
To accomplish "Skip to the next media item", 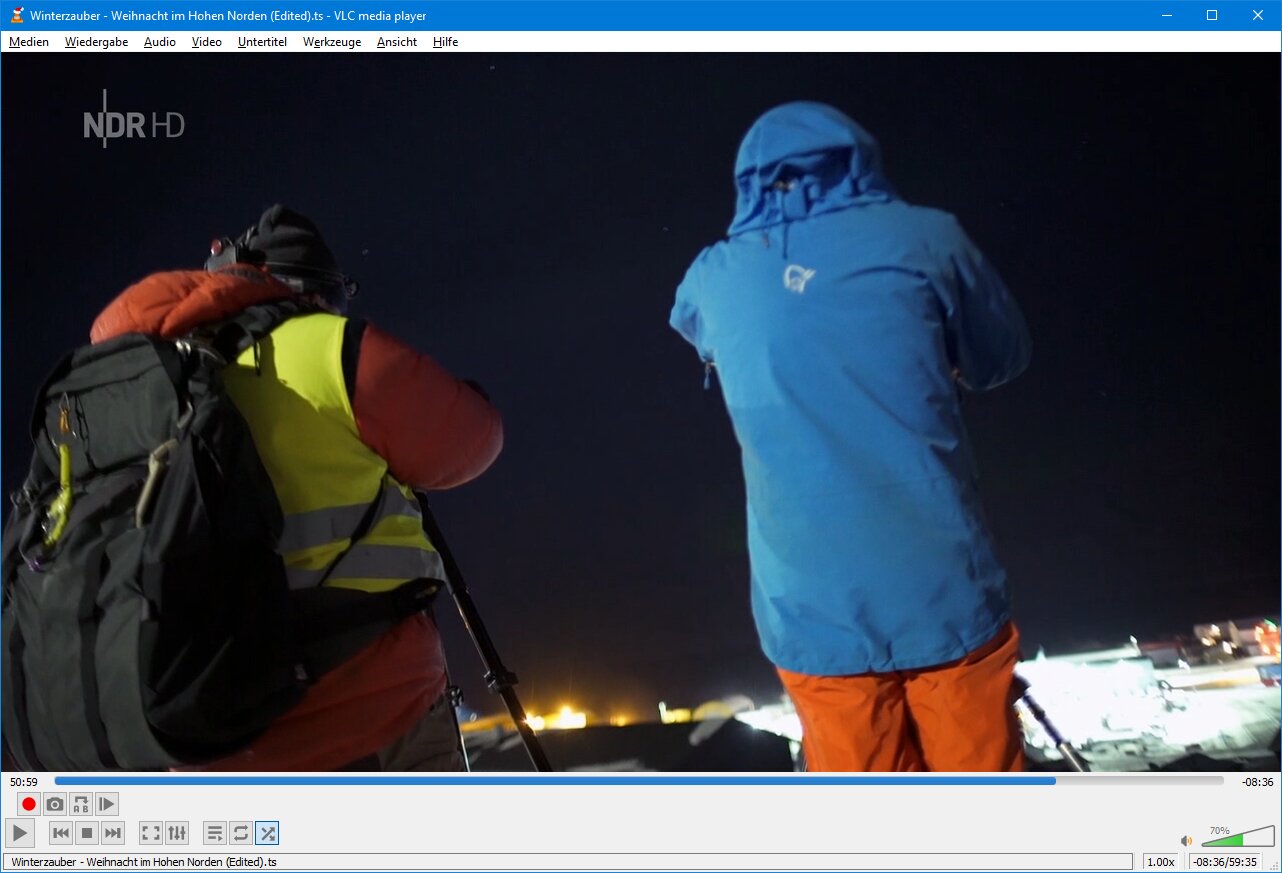I will (x=113, y=833).
